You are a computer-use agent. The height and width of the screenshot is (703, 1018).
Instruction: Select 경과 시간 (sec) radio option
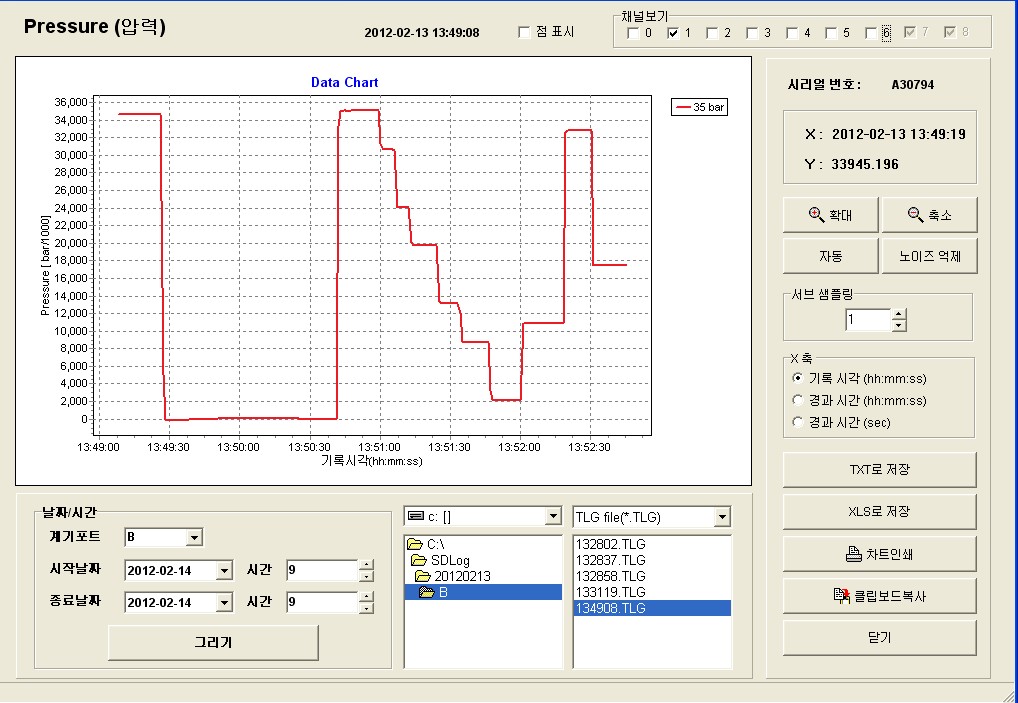(x=797, y=422)
